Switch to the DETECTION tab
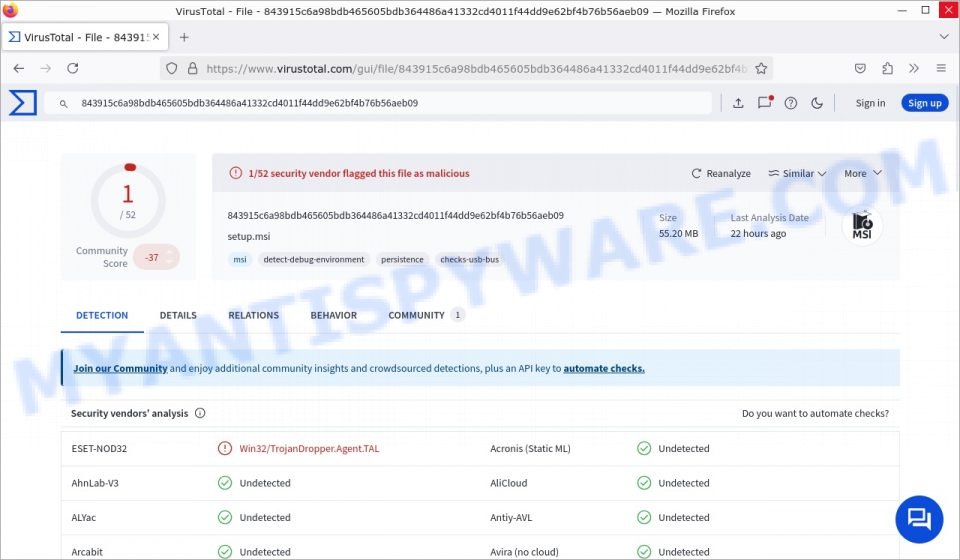The image size is (960, 560). [x=102, y=316]
